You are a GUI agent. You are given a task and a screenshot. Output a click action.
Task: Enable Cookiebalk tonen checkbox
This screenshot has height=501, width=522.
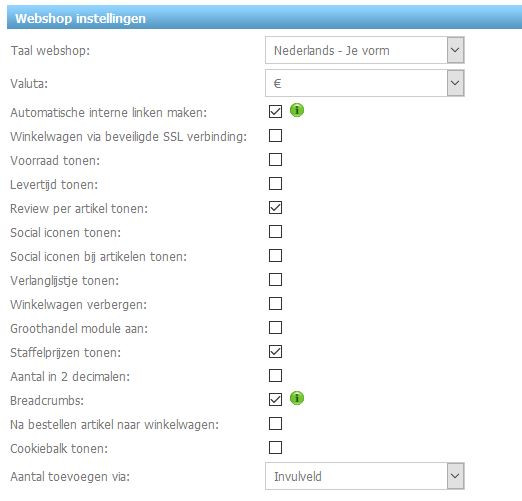click(x=275, y=448)
